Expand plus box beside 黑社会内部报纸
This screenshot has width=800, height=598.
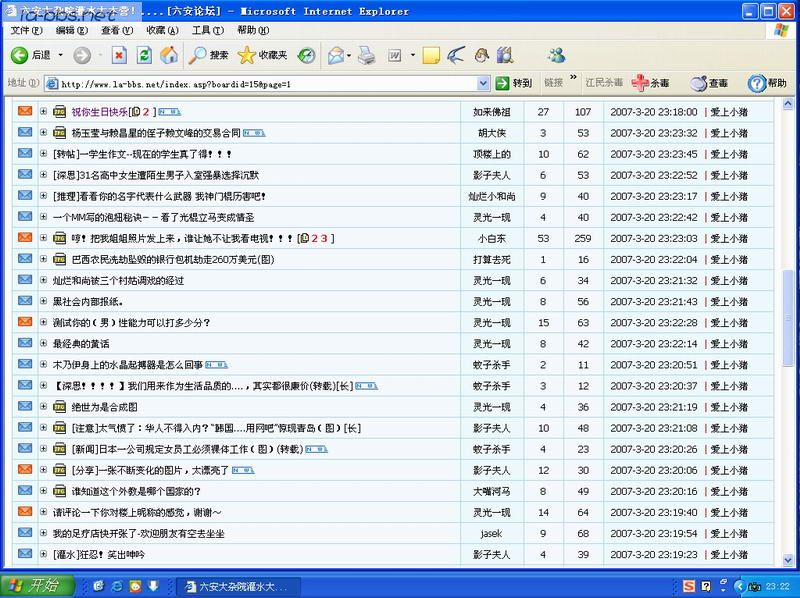tap(44, 301)
